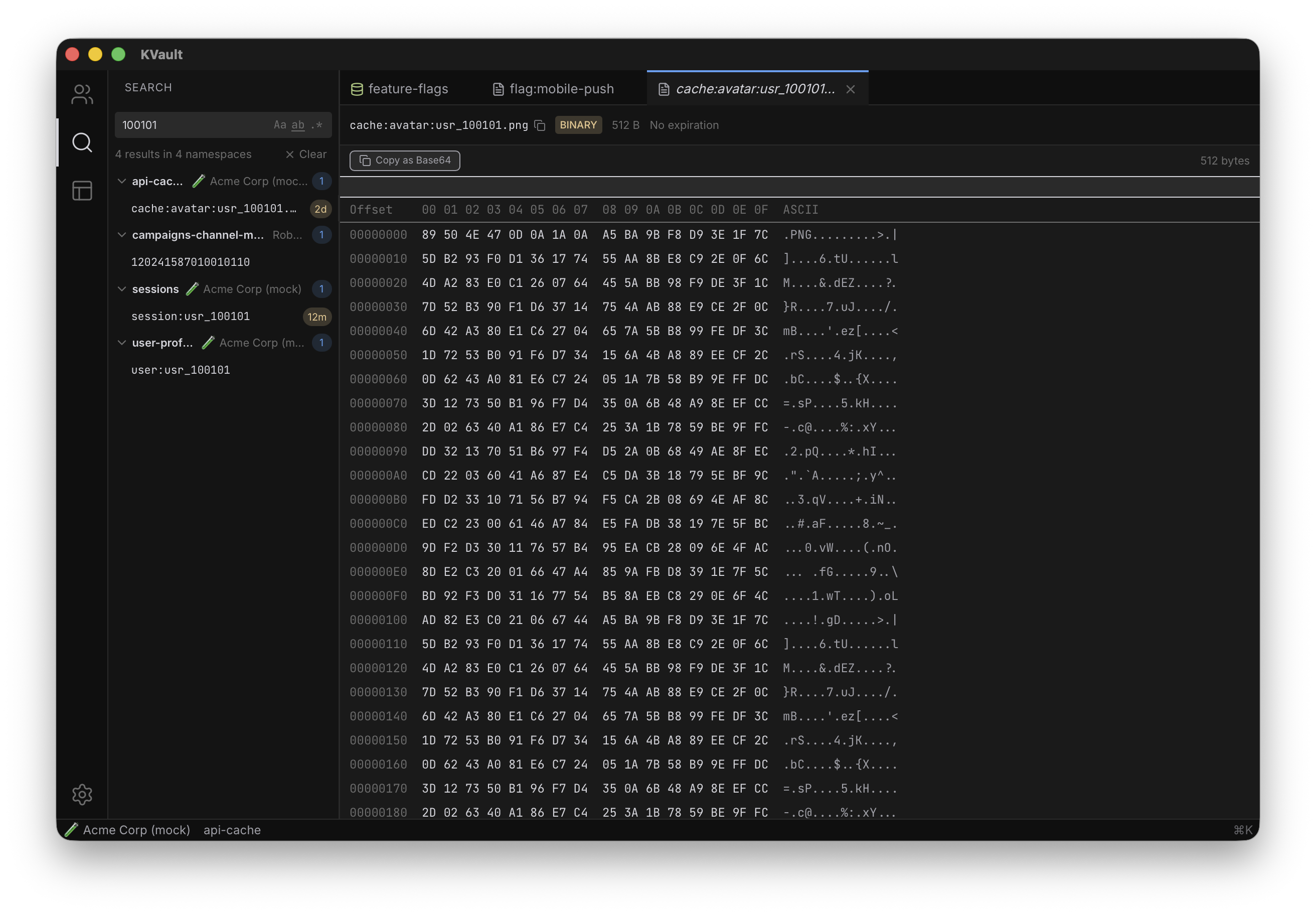Click the mock environment test-tube icon in status bar
Image resolution: width=1316 pixels, height=915 pixels.
(x=72, y=830)
